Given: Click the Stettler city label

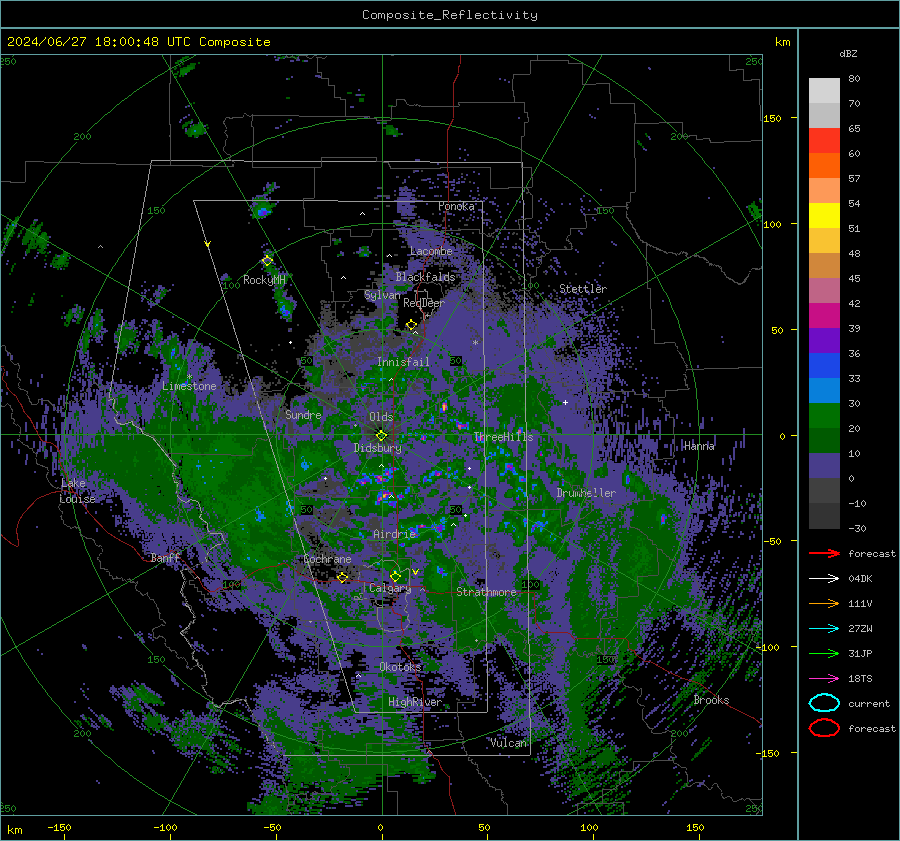Looking at the screenshot, I should (583, 289).
